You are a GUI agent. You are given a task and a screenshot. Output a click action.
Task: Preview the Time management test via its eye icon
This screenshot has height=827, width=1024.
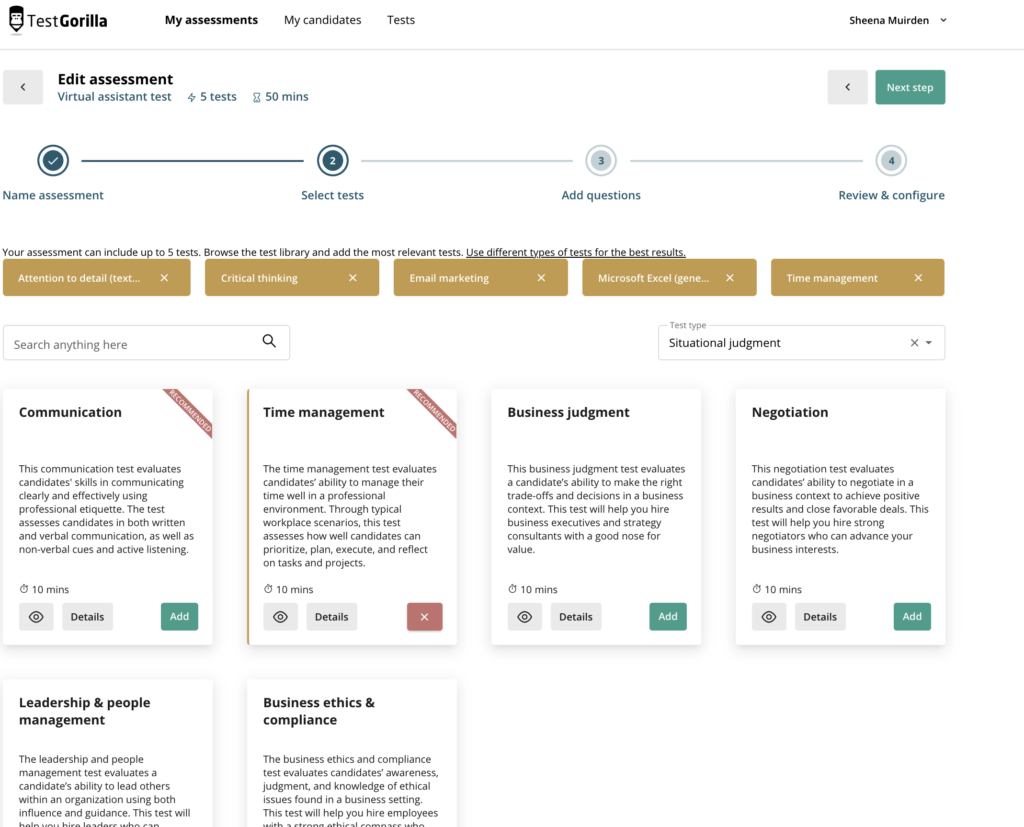[x=280, y=616]
